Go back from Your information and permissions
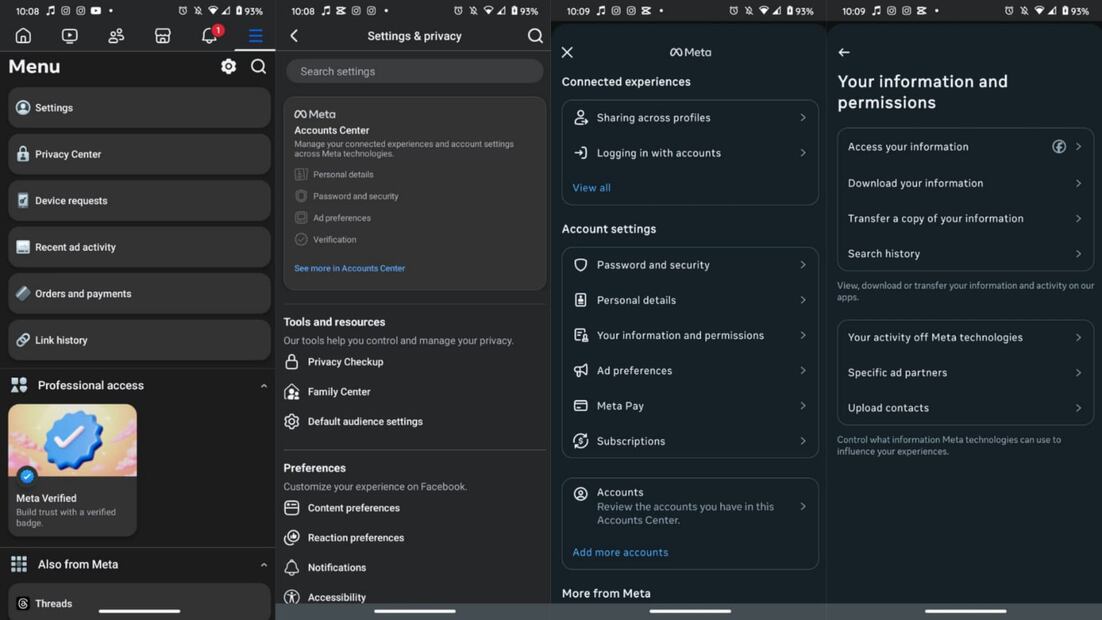The image size is (1102, 620). [x=844, y=52]
